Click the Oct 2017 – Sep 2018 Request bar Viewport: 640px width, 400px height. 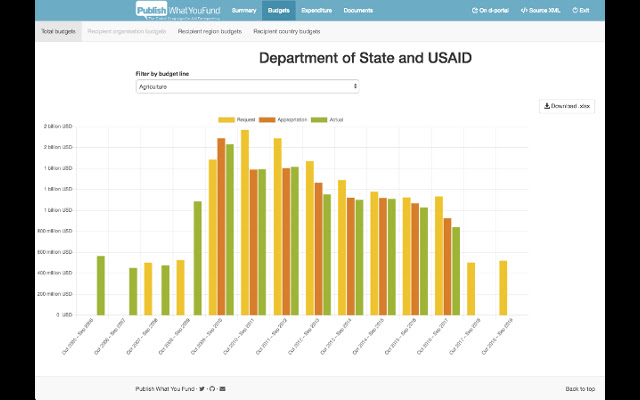coord(471,289)
